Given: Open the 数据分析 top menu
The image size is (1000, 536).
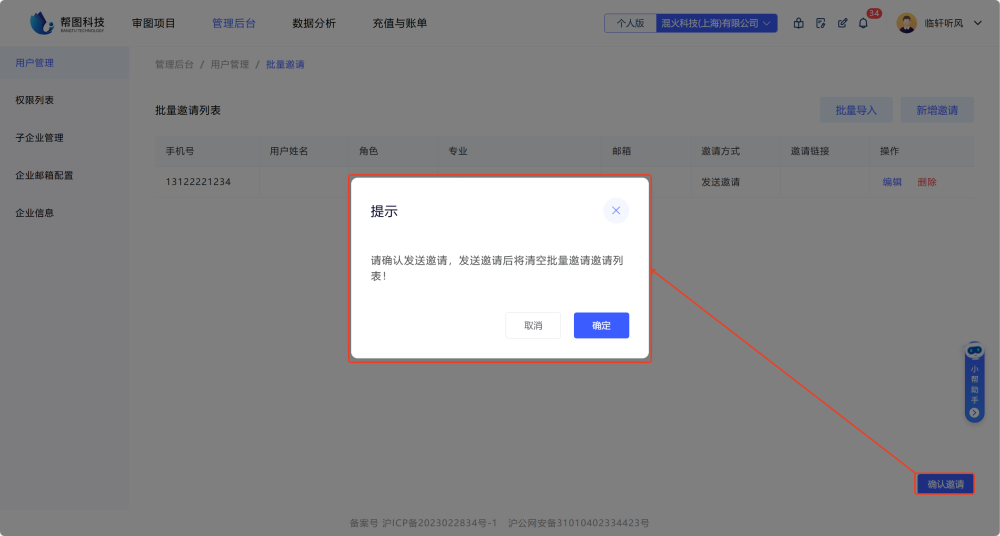Looking at the screenshot, I should 314,23.
